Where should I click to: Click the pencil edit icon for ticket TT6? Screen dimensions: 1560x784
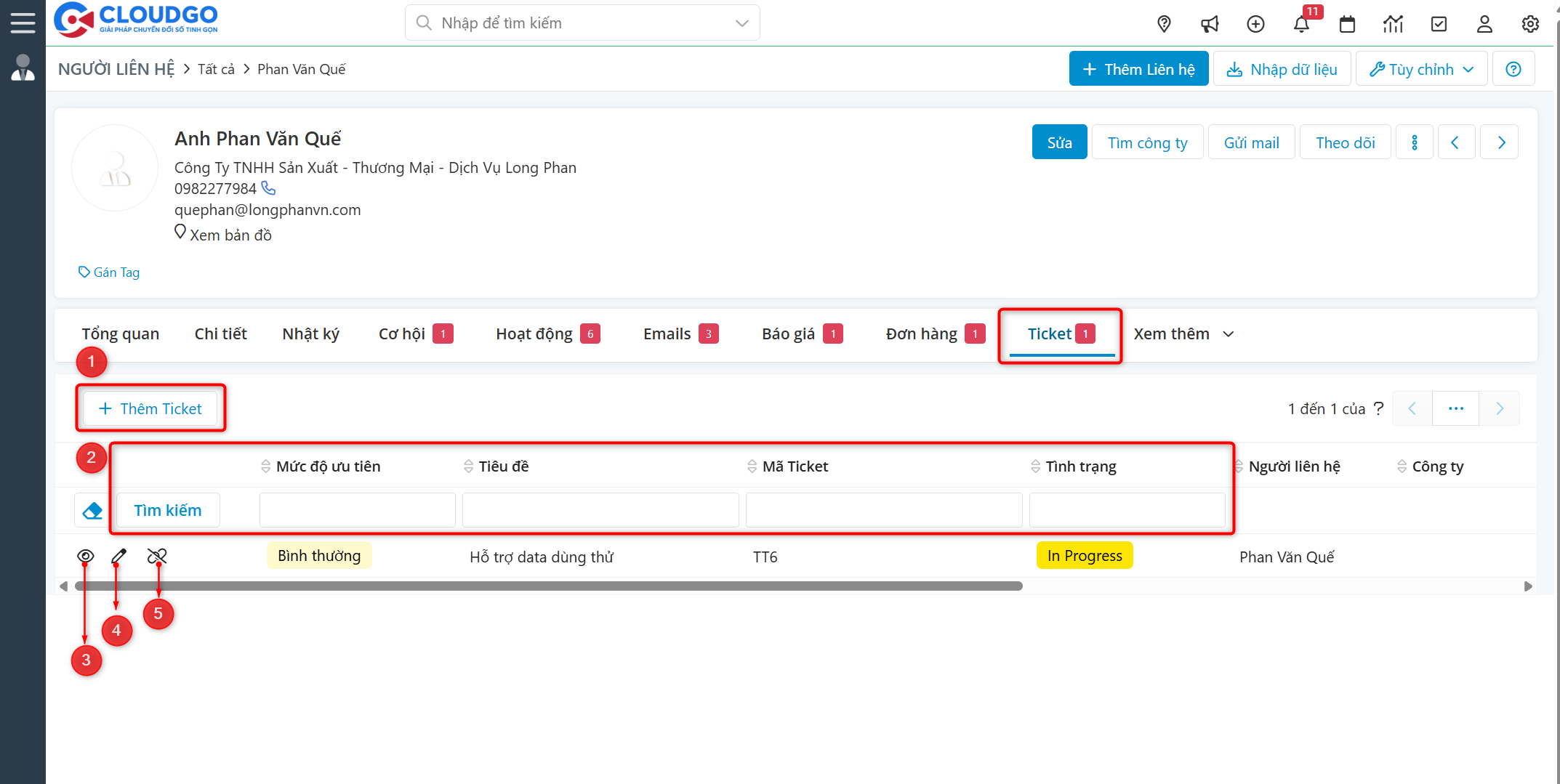(x=118, y=557)
